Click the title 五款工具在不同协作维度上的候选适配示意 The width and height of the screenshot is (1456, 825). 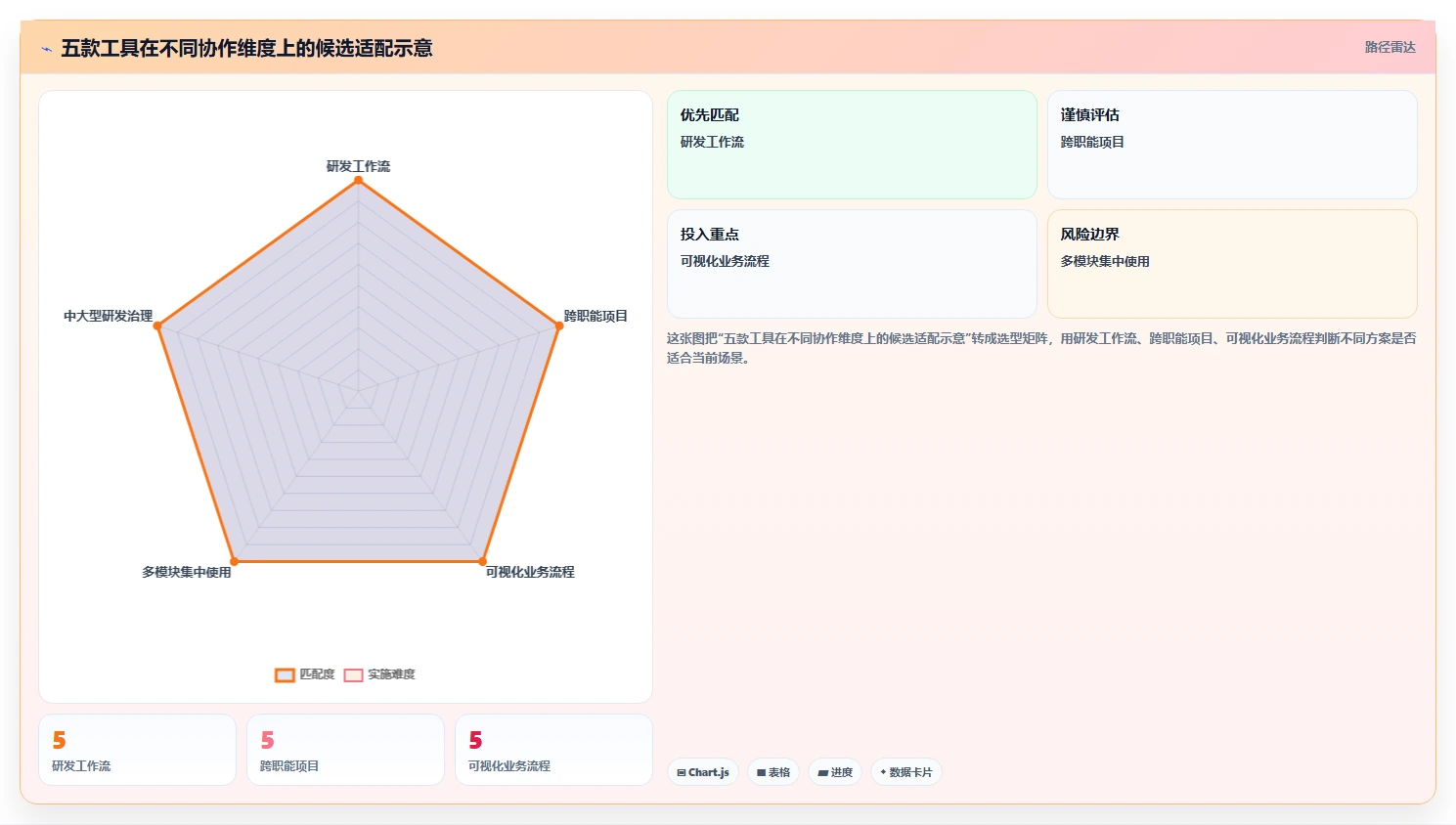[246, 48]
